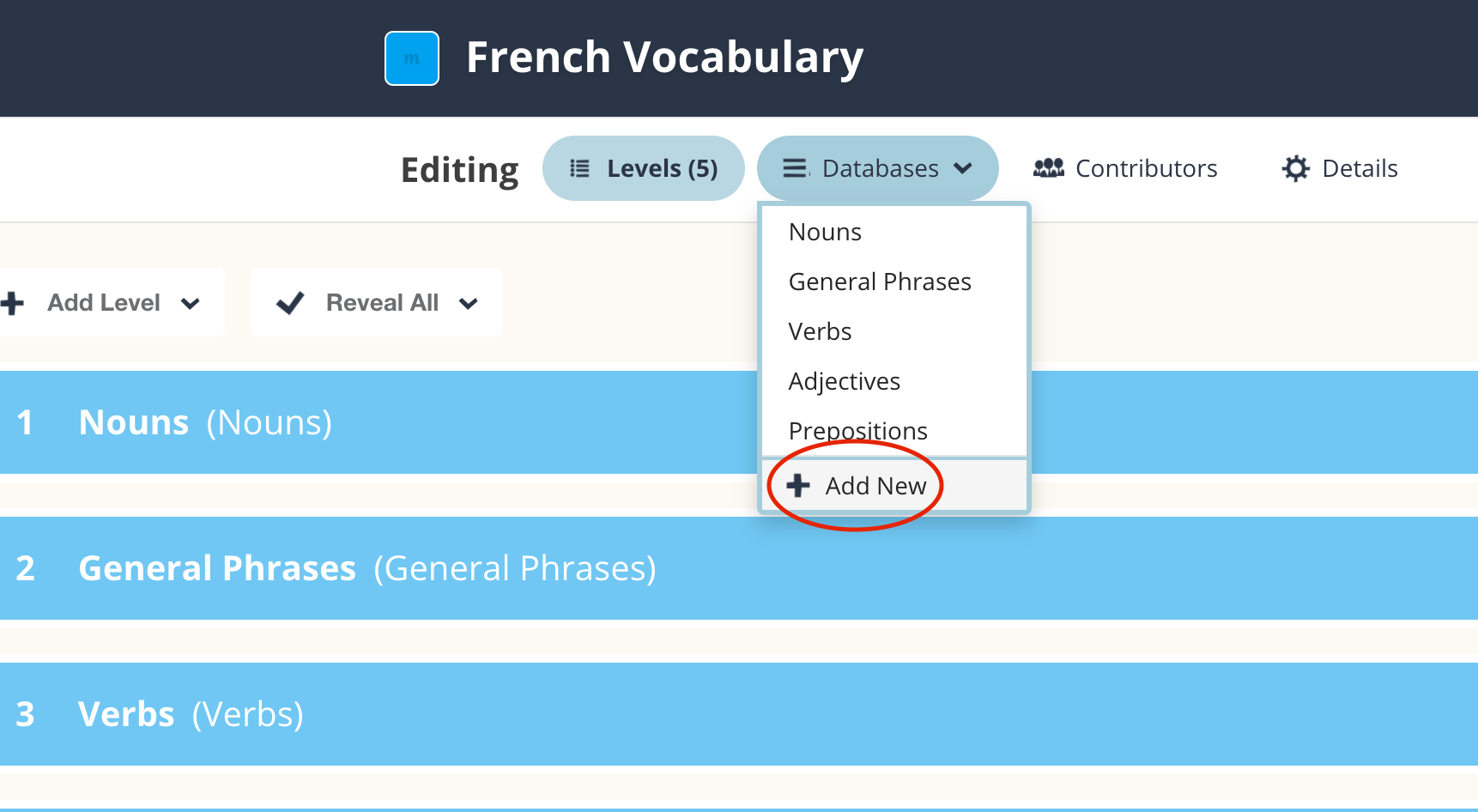Screen dimensions: 1478x812
Task: Open the Contributors page link
Action: (1146, 168)
